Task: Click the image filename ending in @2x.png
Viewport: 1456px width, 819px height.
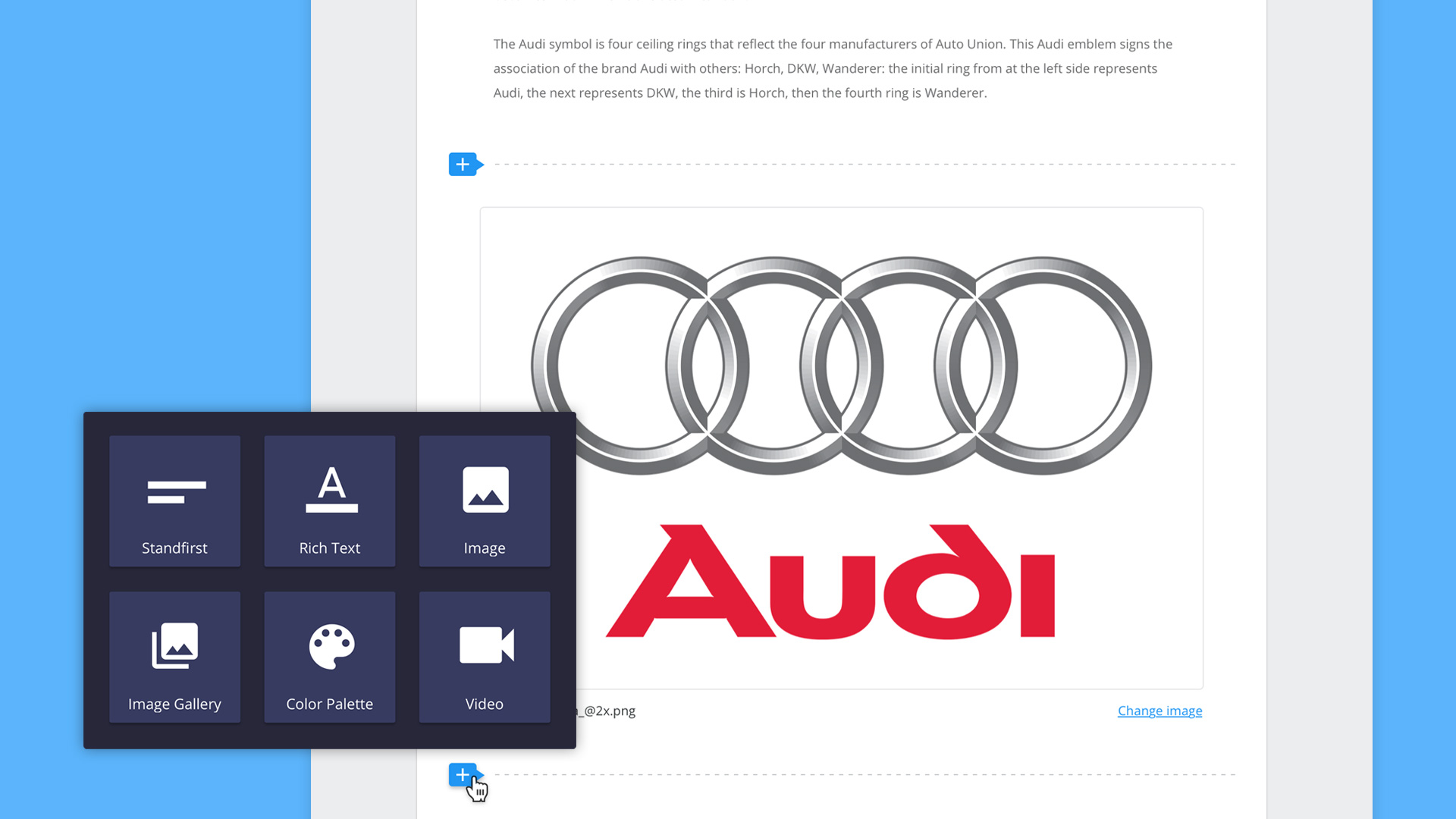Action: [606, 711]
